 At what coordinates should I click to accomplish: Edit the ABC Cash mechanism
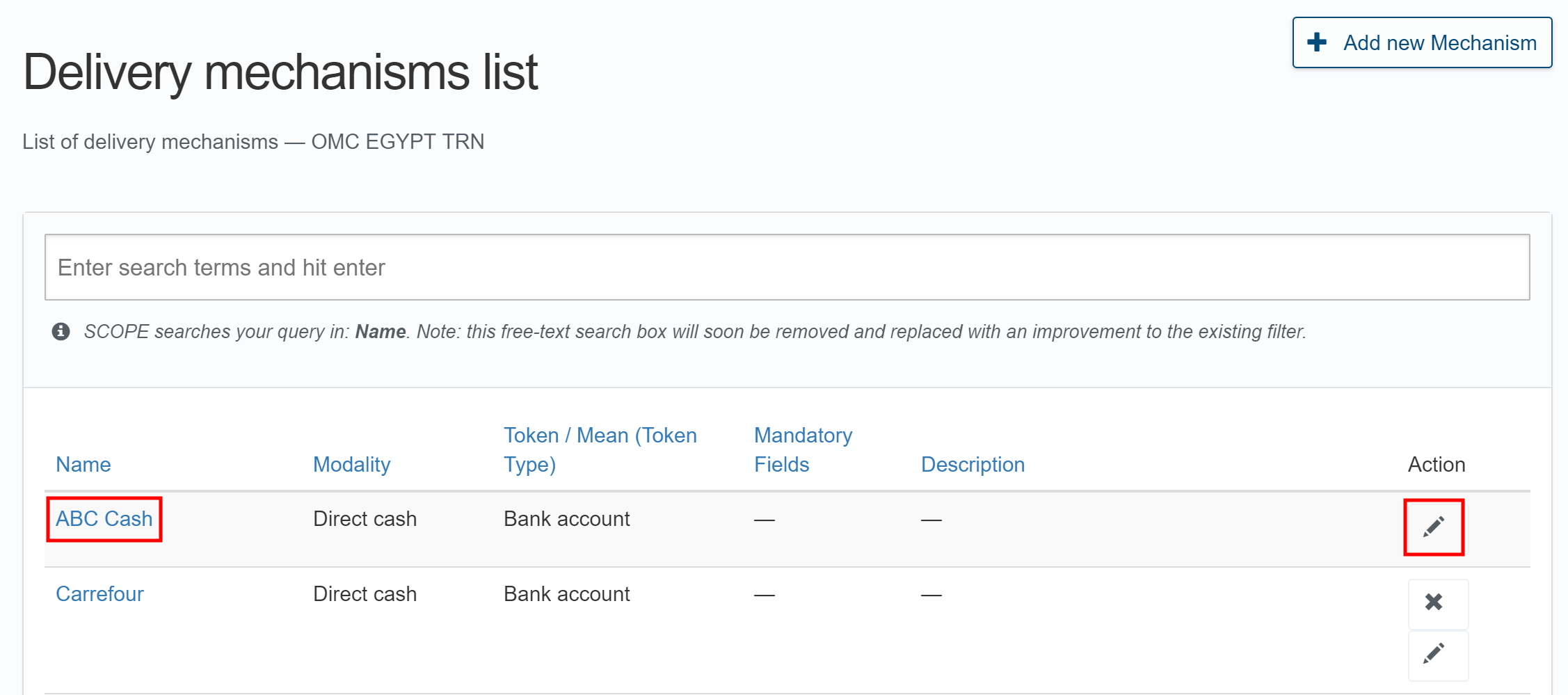1433,527
